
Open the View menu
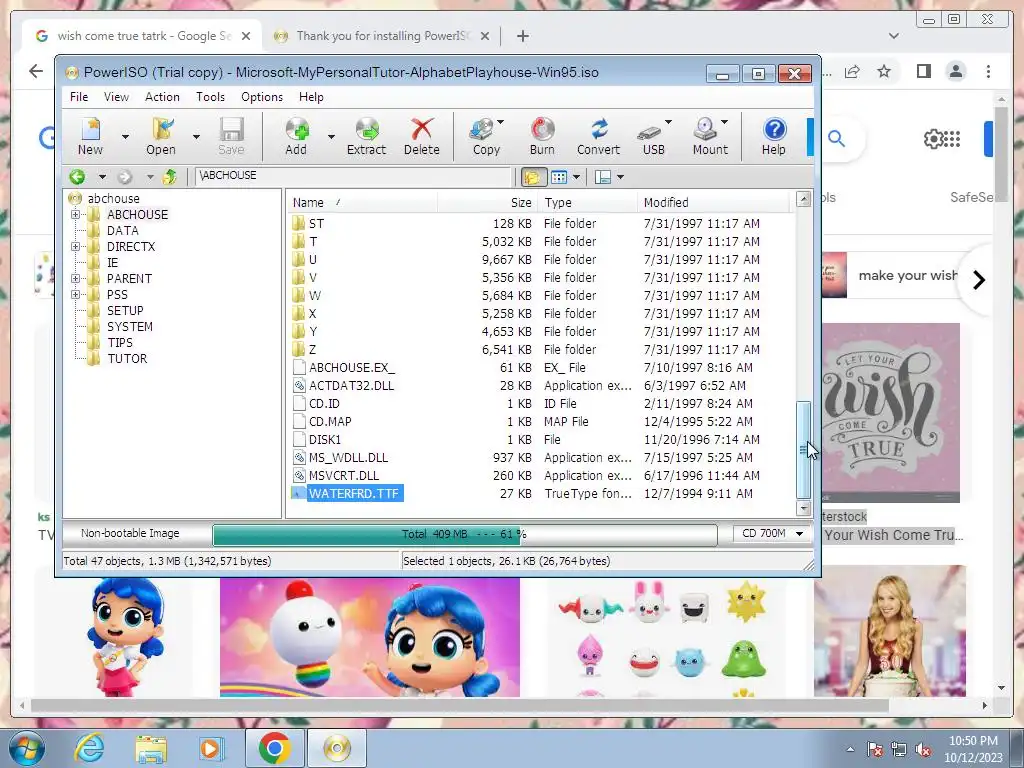pos(116,97)
